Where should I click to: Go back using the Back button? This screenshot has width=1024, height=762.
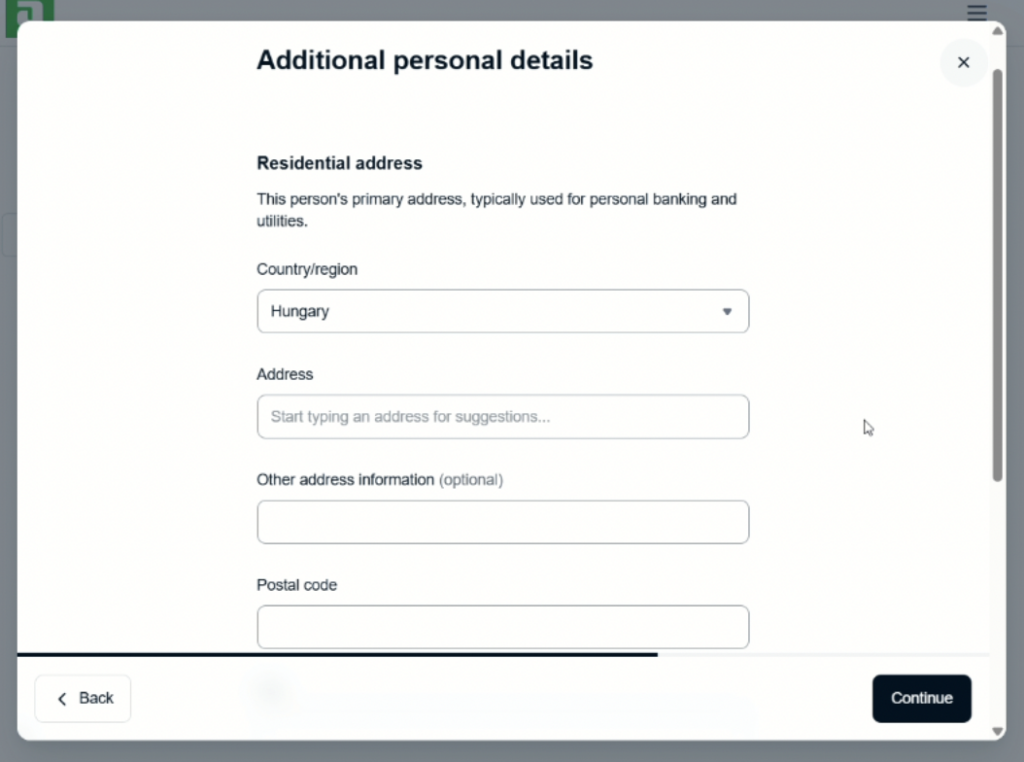click(83, 698)
